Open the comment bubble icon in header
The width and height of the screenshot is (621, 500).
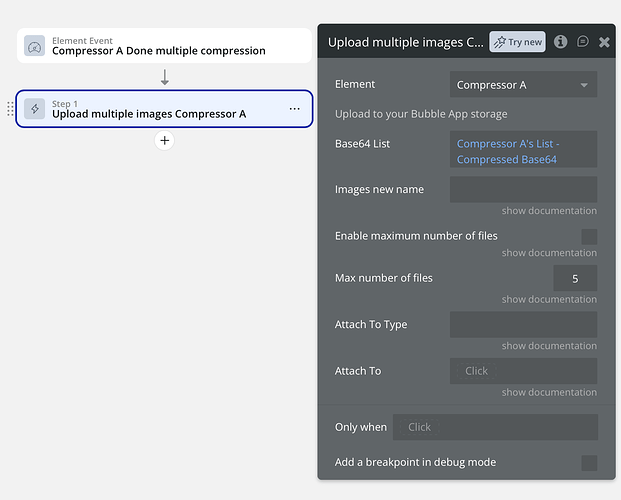[583, 42]
